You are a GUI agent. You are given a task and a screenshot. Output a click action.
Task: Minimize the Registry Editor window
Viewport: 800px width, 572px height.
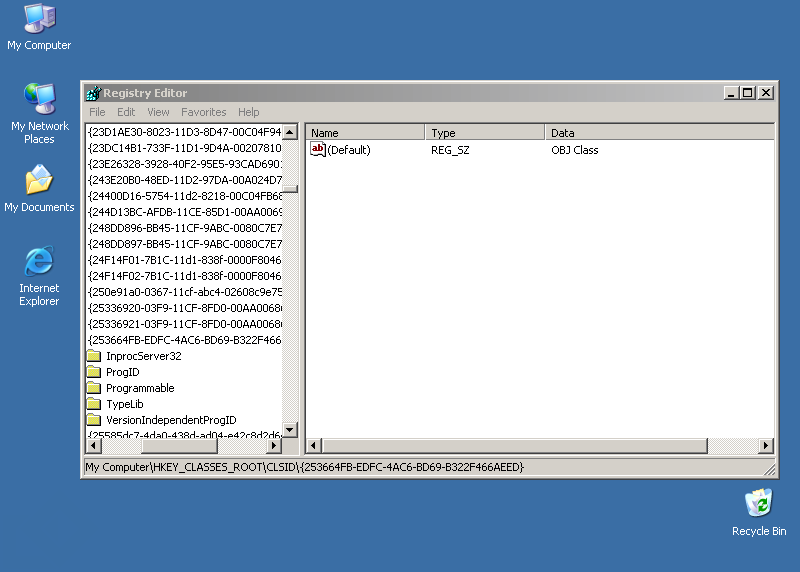(731, 93)
